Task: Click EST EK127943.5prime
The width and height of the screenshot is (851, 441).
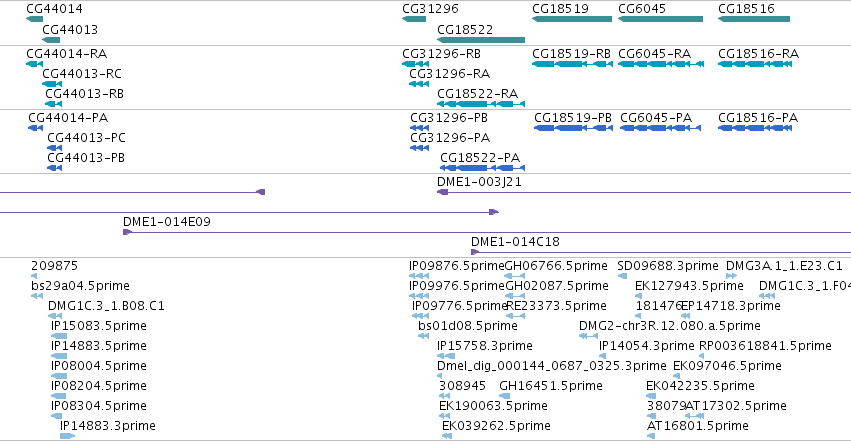Action: click(639, 296)
